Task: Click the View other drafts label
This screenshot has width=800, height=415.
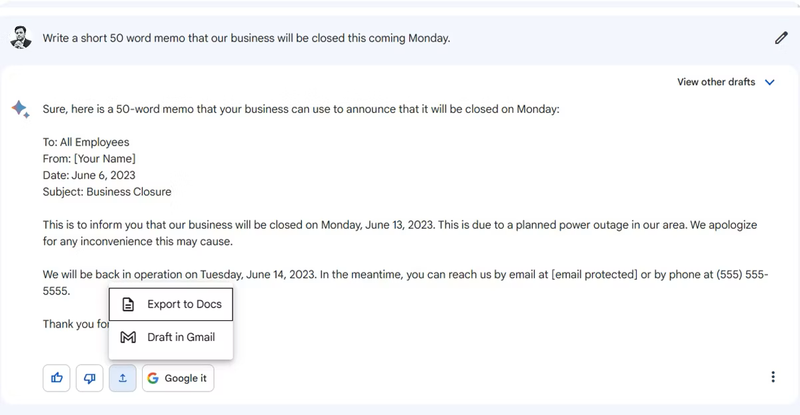Action: point(716,82)
